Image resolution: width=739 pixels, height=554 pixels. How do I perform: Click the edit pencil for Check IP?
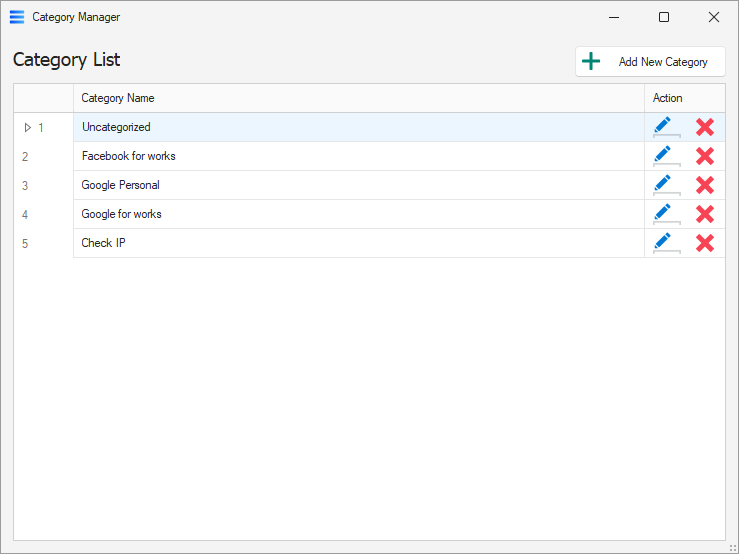coord(662,242)
